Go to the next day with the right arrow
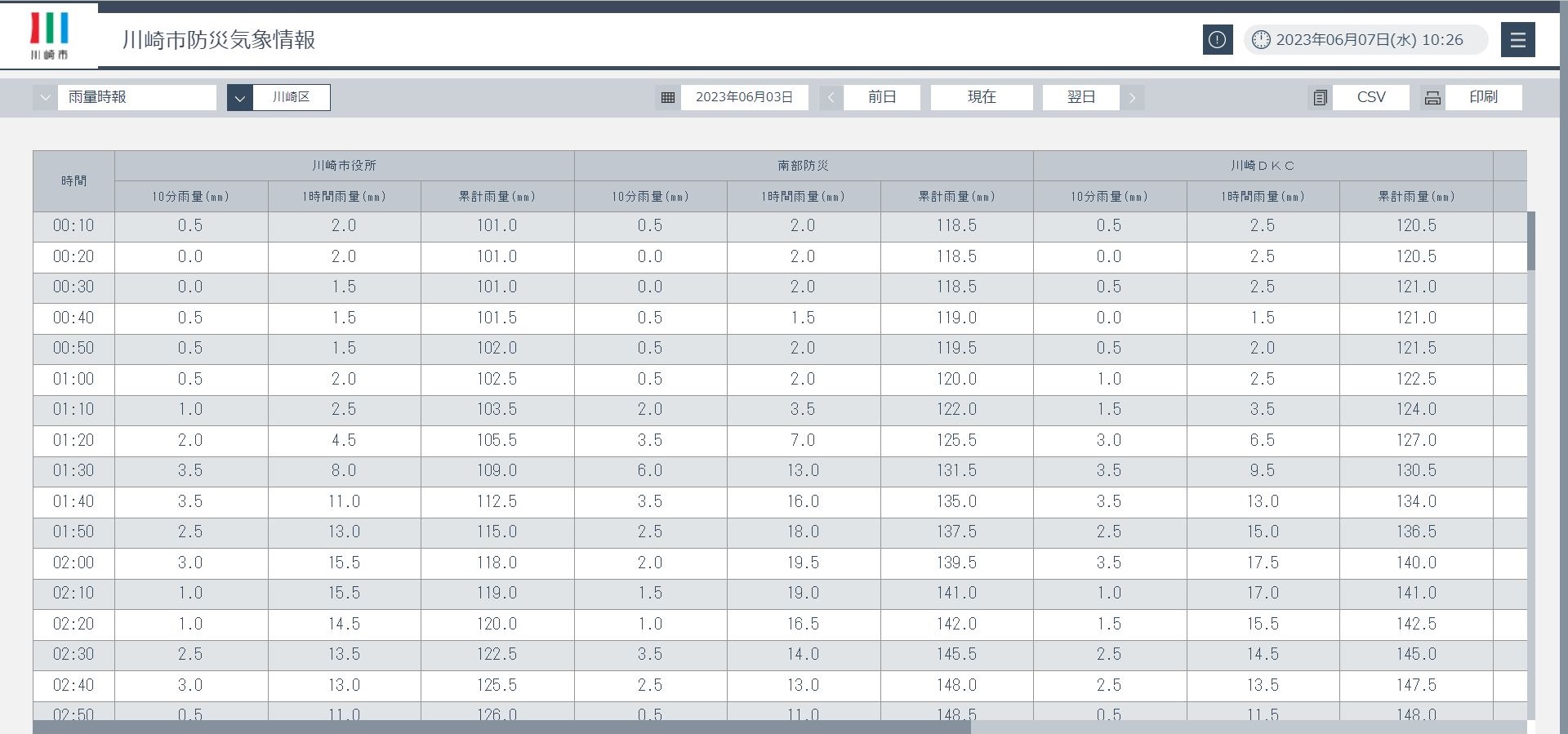Viewport: 1568px width, 734px height. point(1132,97)
